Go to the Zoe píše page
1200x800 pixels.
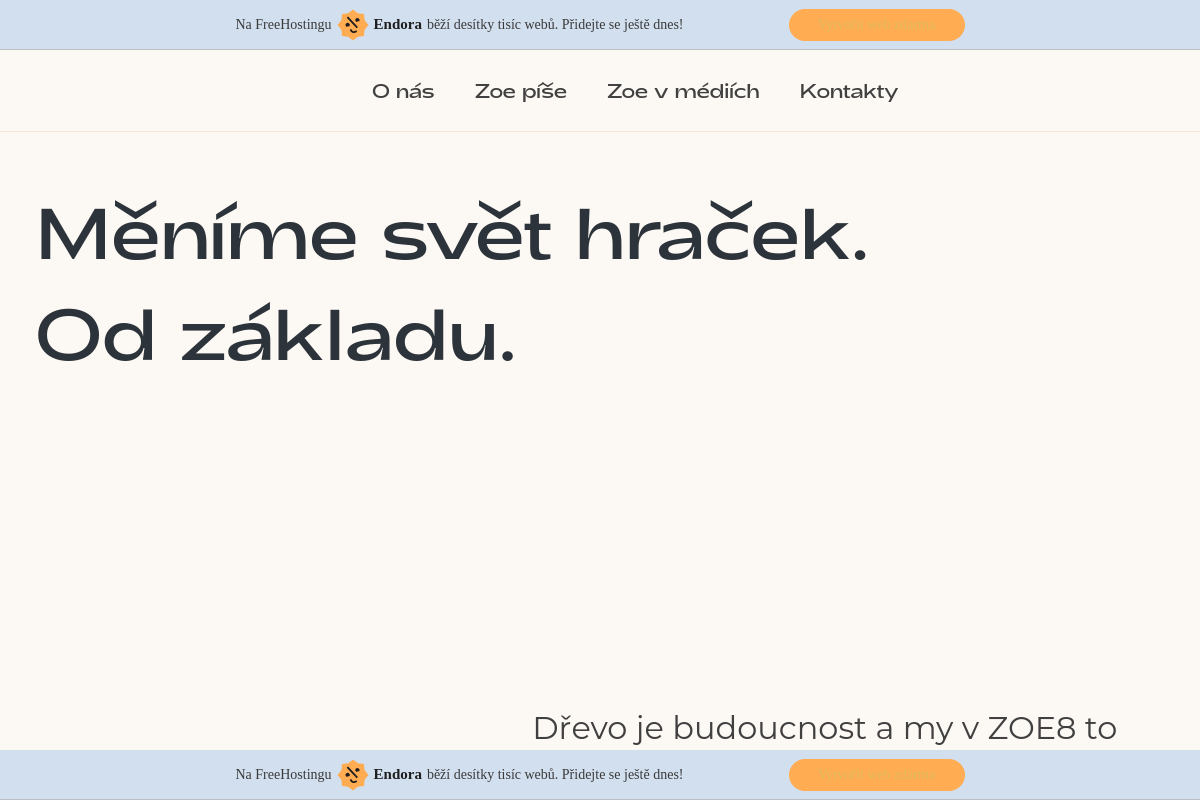point(520,92)
